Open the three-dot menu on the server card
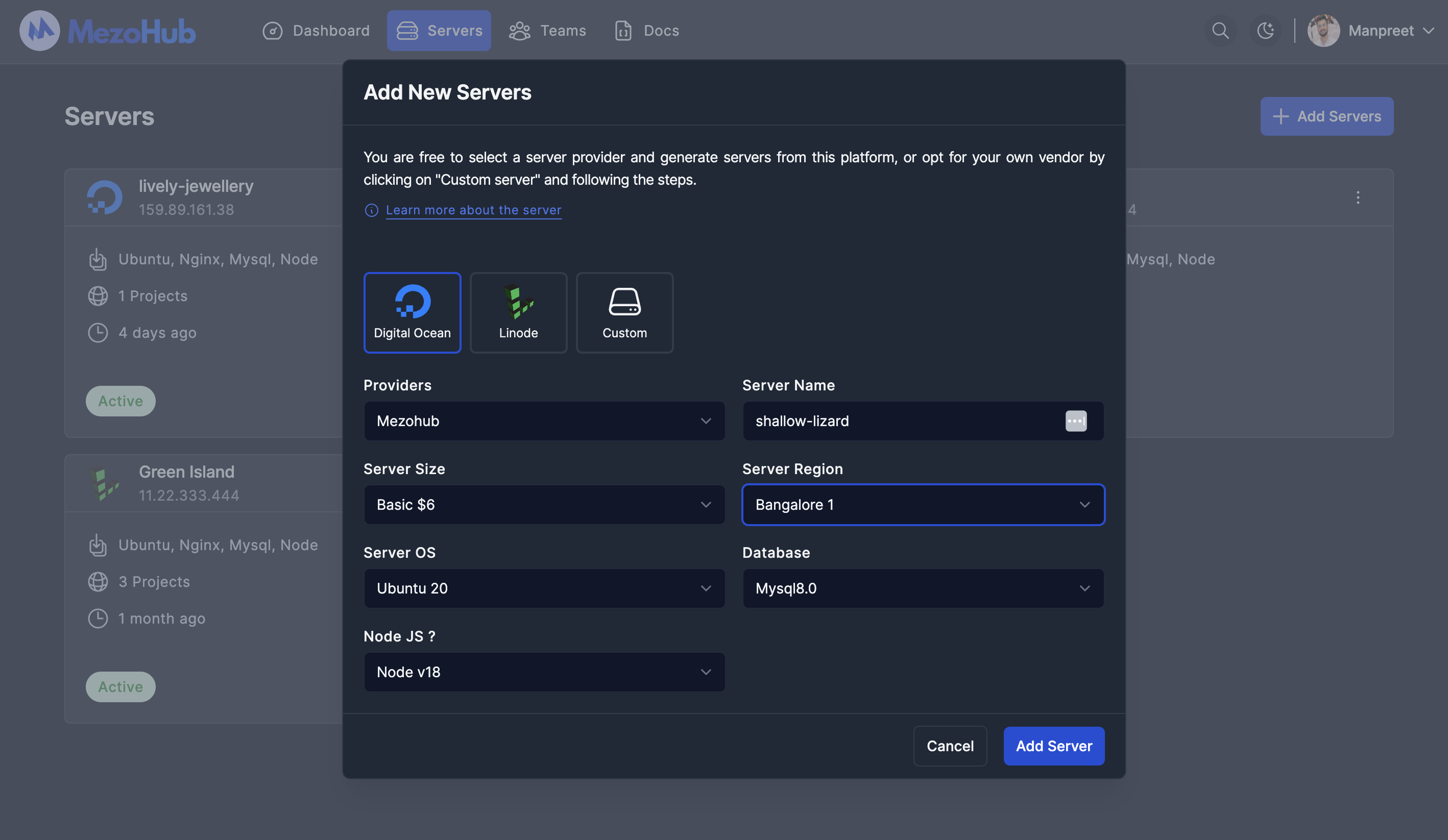The image size is (1448, 840). pyautogui.click(x=1357, y=197)
